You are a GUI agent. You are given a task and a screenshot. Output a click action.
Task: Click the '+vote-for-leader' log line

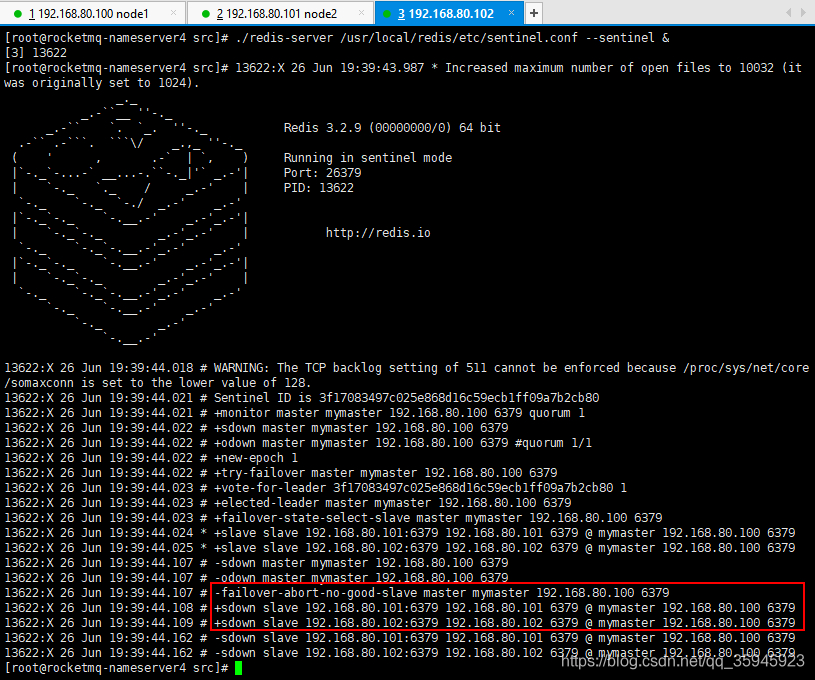[316, 488]
